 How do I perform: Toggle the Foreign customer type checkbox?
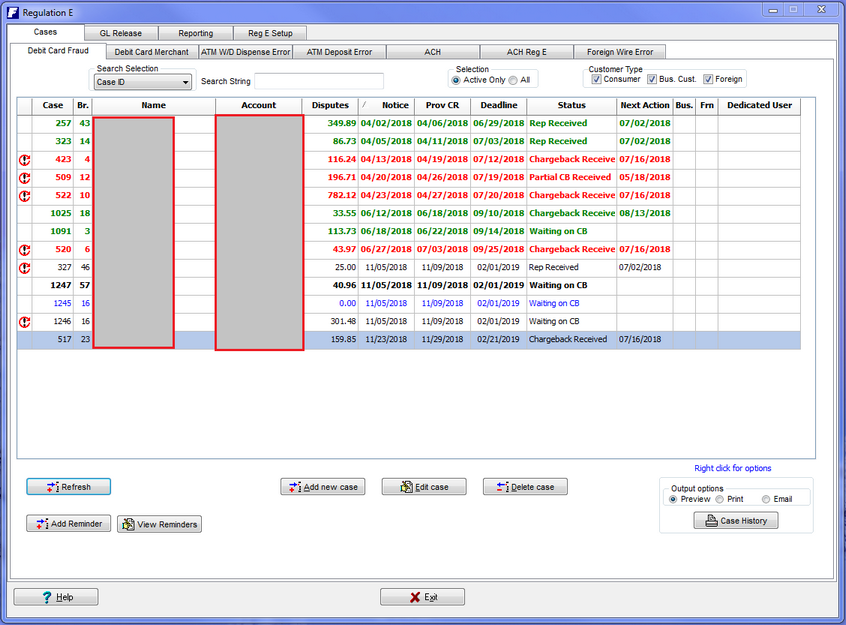pos(709,79)
